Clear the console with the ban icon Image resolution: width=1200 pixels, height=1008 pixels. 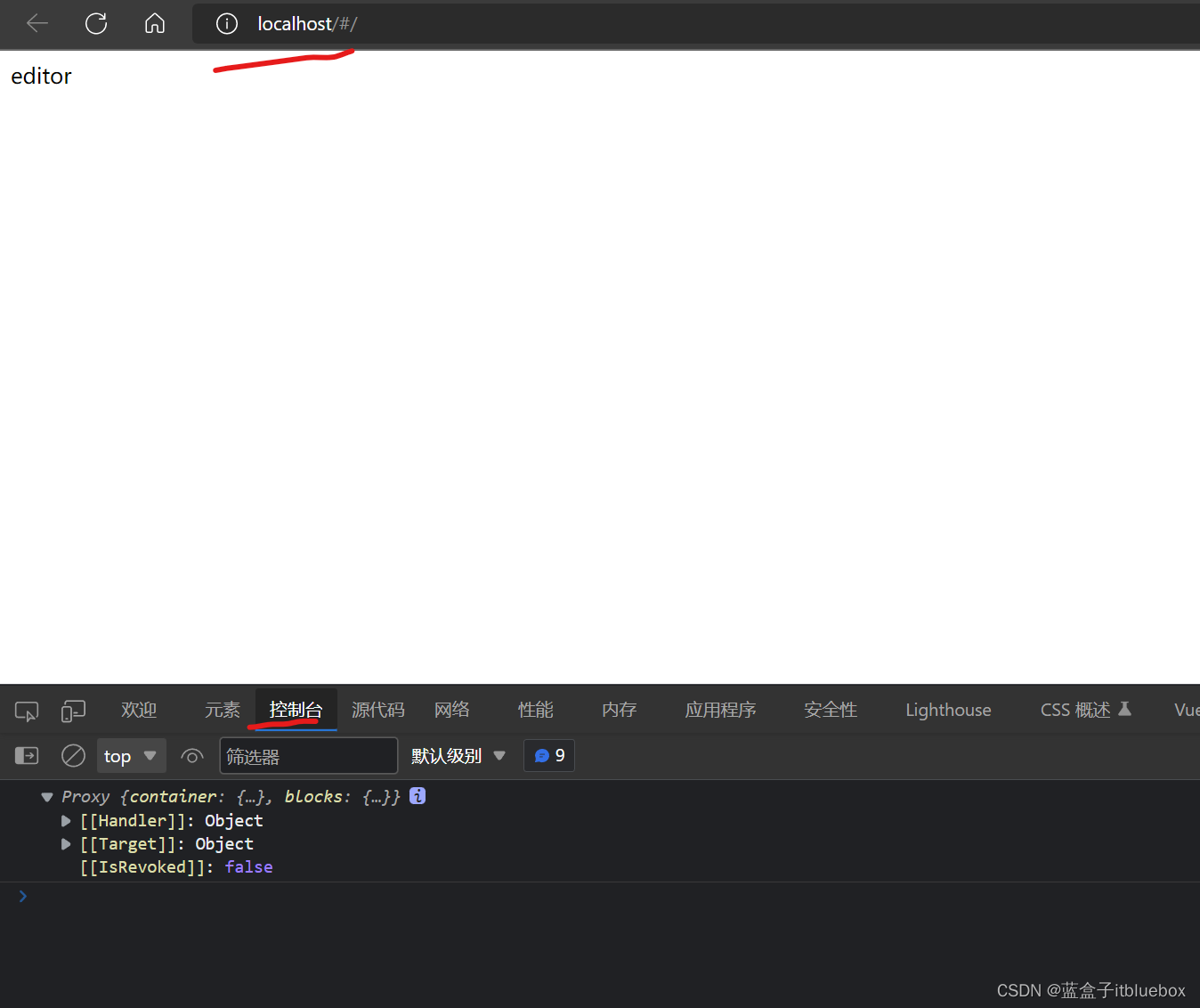[x=73, y=756]
